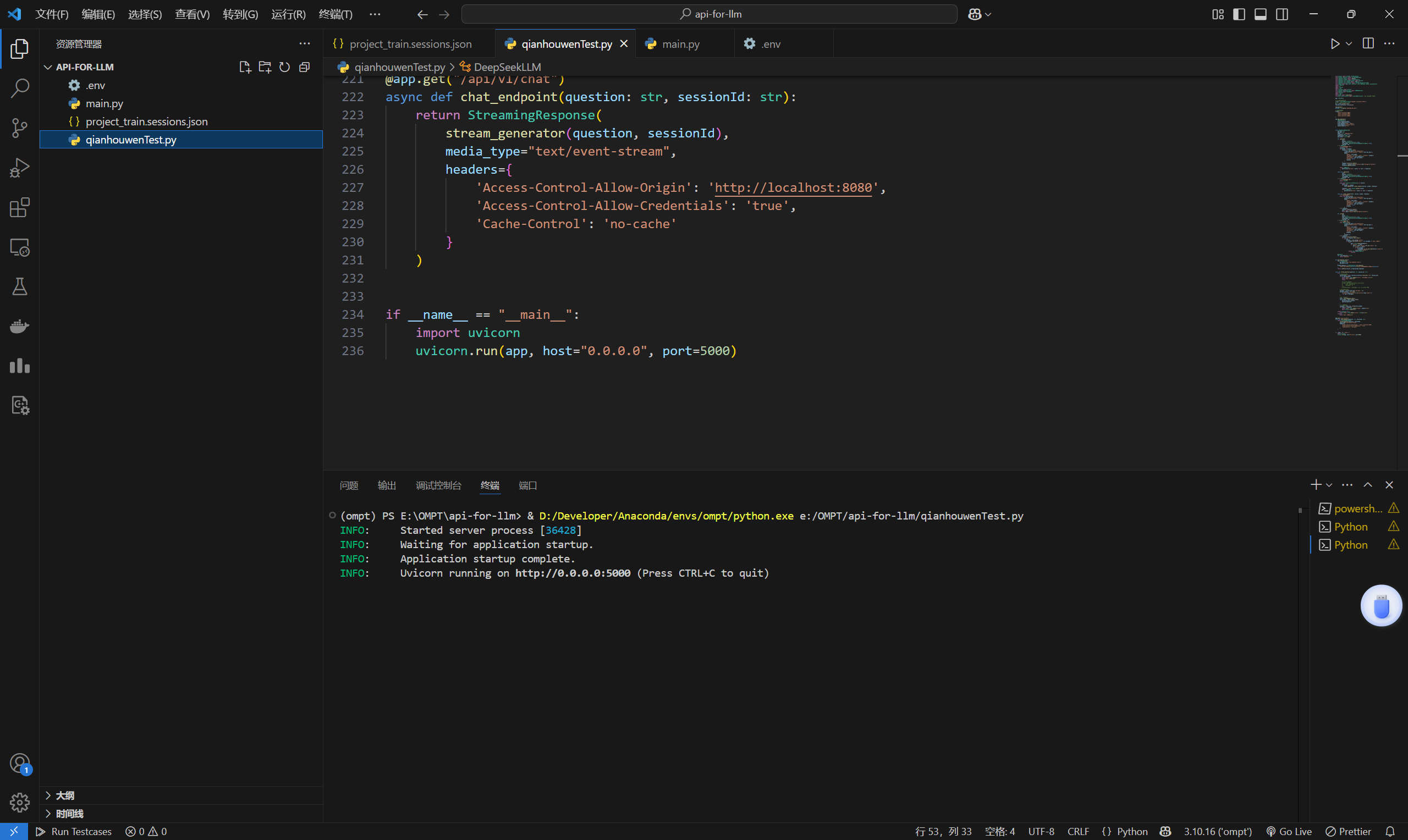Open the Source Control view
The height and width of the screenshot is (840, 1408).
[20, 128]
